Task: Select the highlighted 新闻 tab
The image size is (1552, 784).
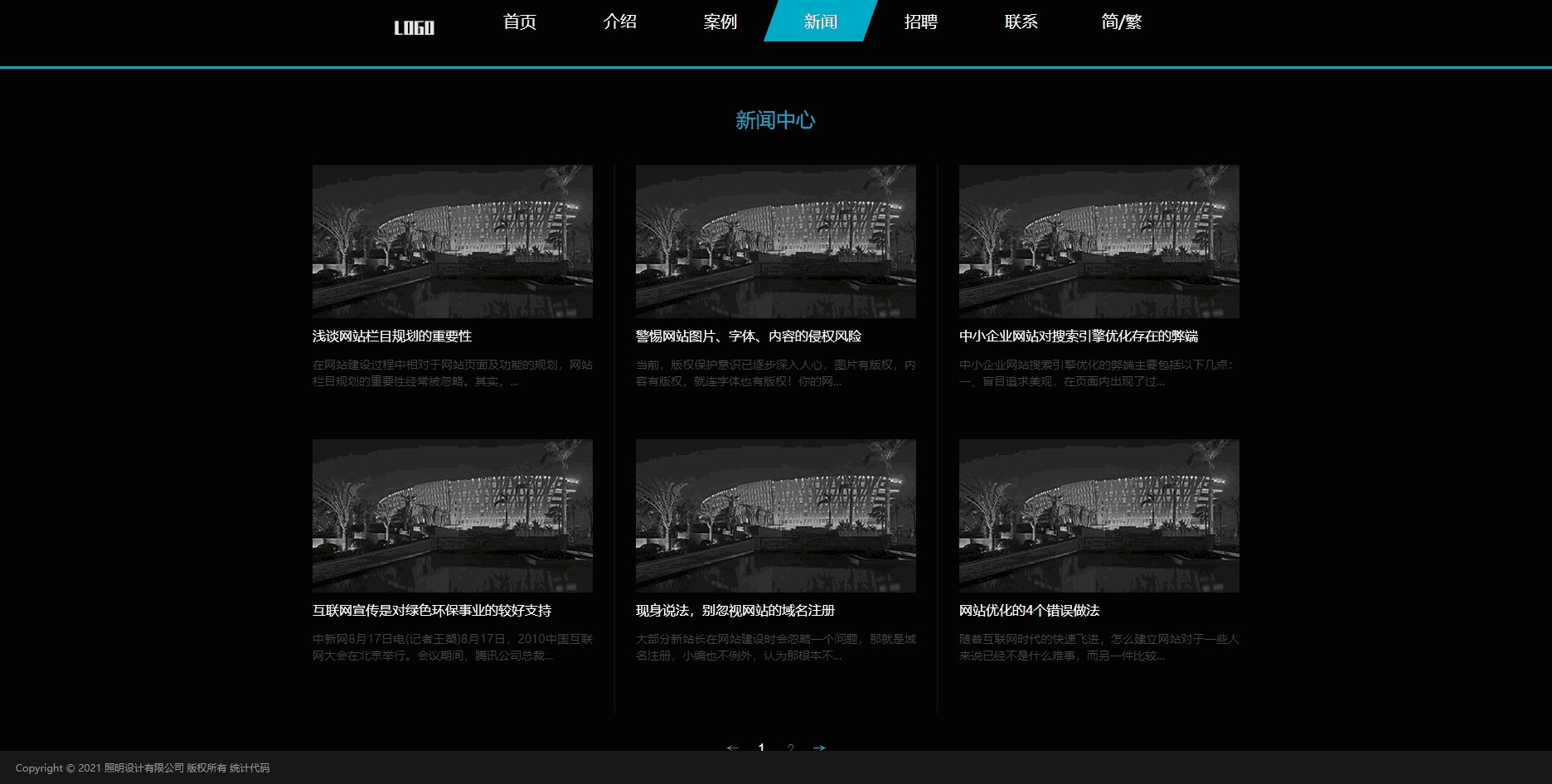Action: coord(820,22)
